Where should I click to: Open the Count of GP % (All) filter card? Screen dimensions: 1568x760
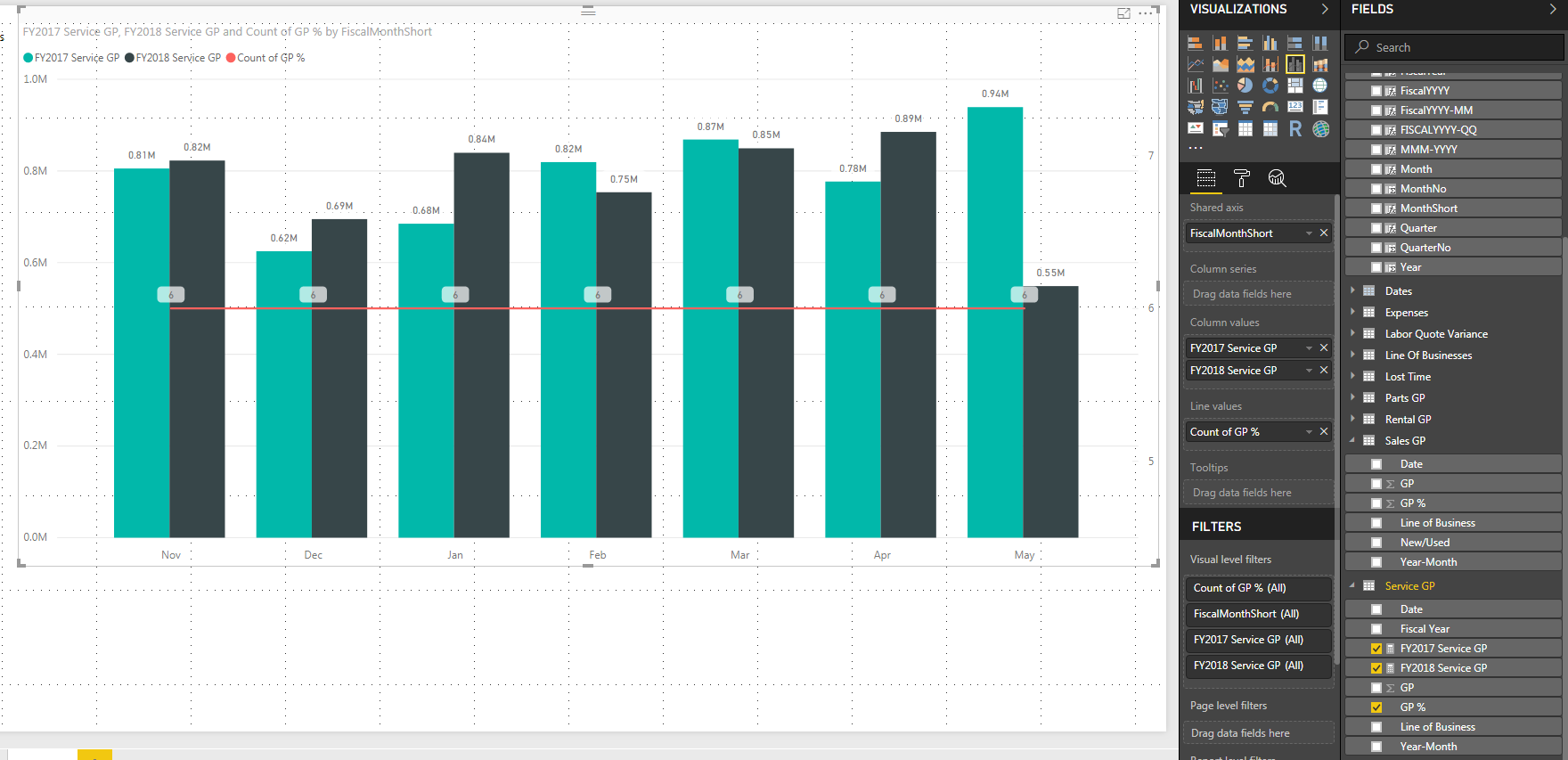pos(1258,588)
